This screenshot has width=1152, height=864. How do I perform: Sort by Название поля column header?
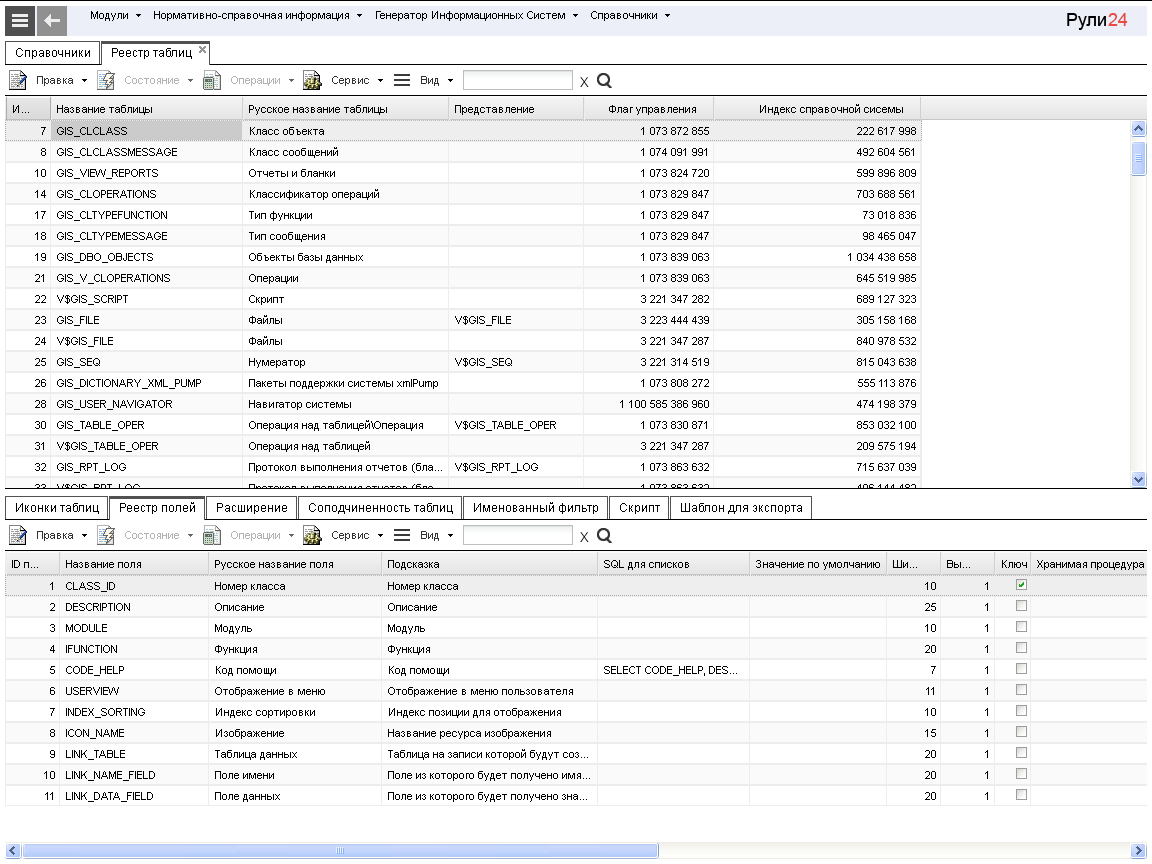click(134, 564)
